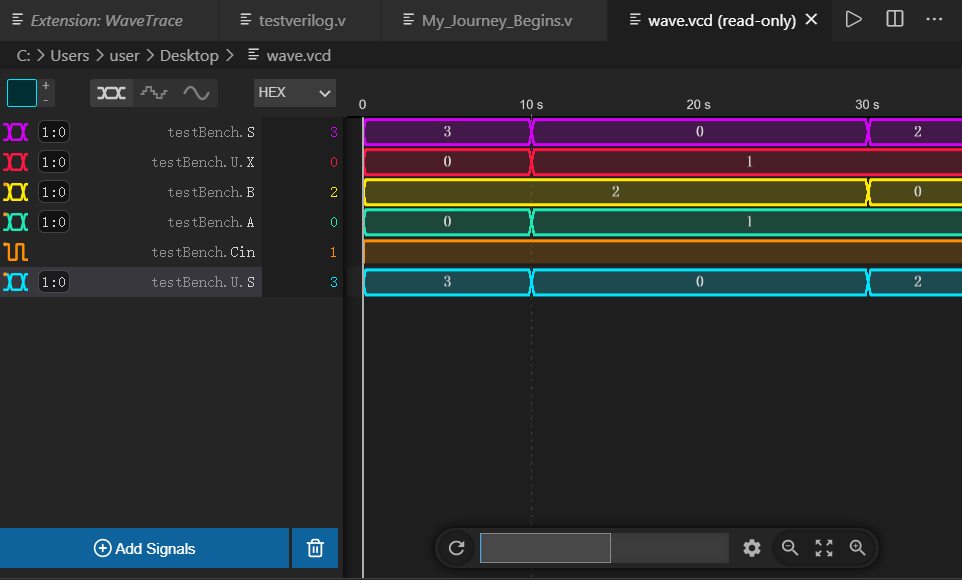962x580 pixels.
Task: Select the testBench.U.S signal name
Action: coord(203,282)
